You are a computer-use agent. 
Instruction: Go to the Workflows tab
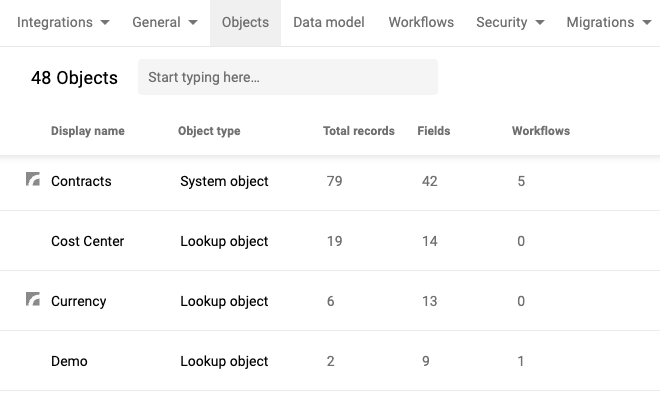421,22
